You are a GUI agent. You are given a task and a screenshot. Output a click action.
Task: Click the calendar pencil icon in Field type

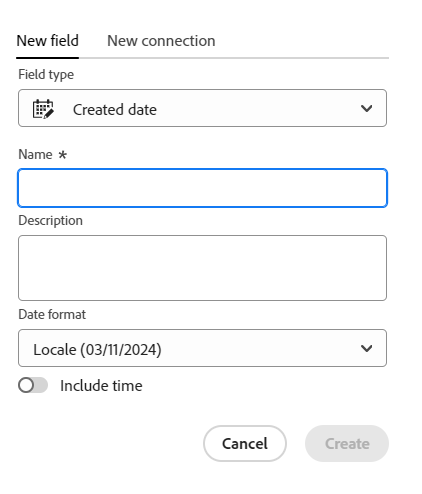[43, 109]
